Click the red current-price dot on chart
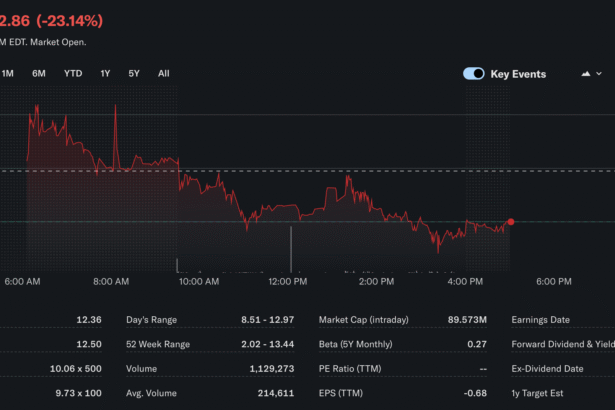Image resolution: width=615 pixels, height=410 pixels. pyautogui.click(x=511, y=222)
